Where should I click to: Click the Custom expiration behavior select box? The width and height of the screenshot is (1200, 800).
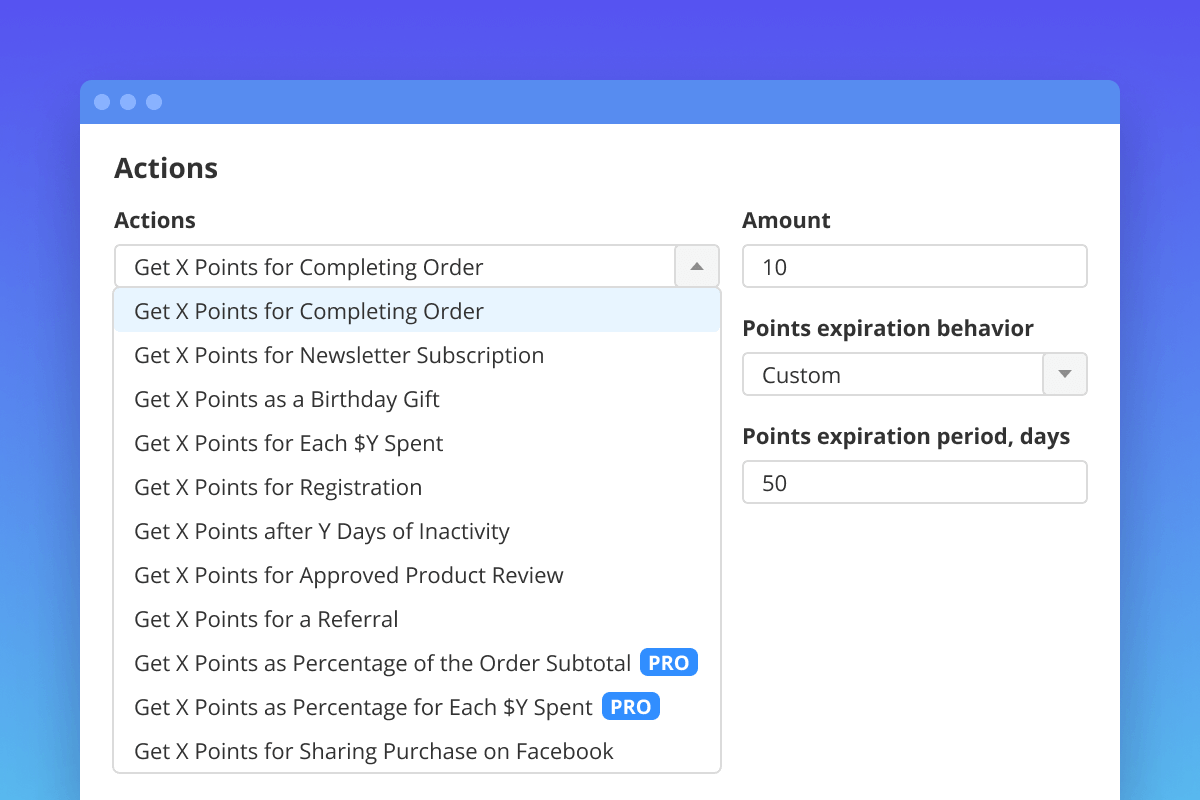[x=892, y=375]
